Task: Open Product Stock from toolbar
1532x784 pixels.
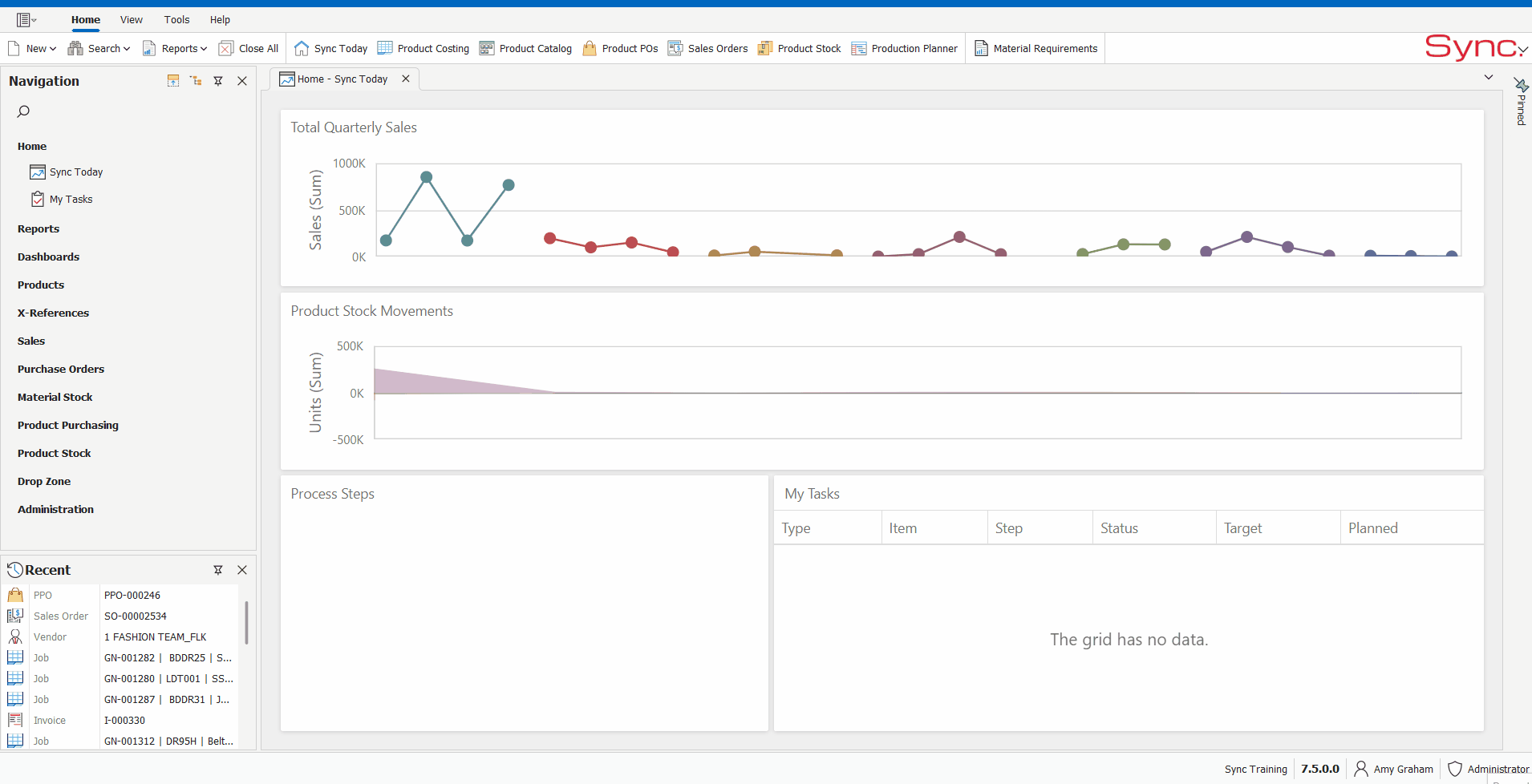Action: coord(800,49)
